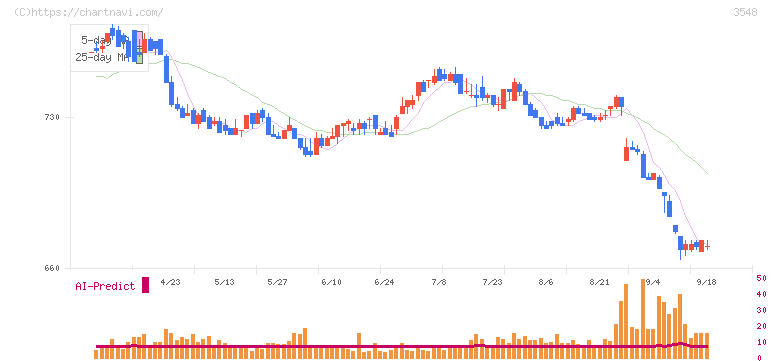
Task: Click the AI-Predict legend label
Action: pyautogui.click(x=105, y=286)
